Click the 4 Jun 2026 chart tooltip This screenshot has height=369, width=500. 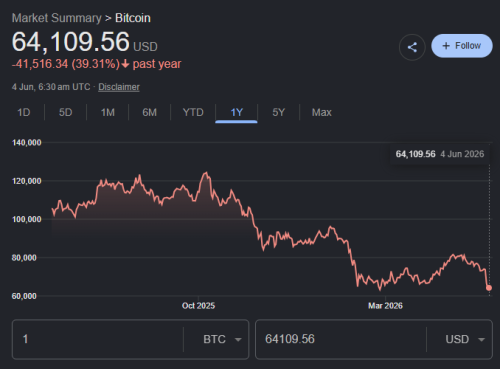pos(440,154)
